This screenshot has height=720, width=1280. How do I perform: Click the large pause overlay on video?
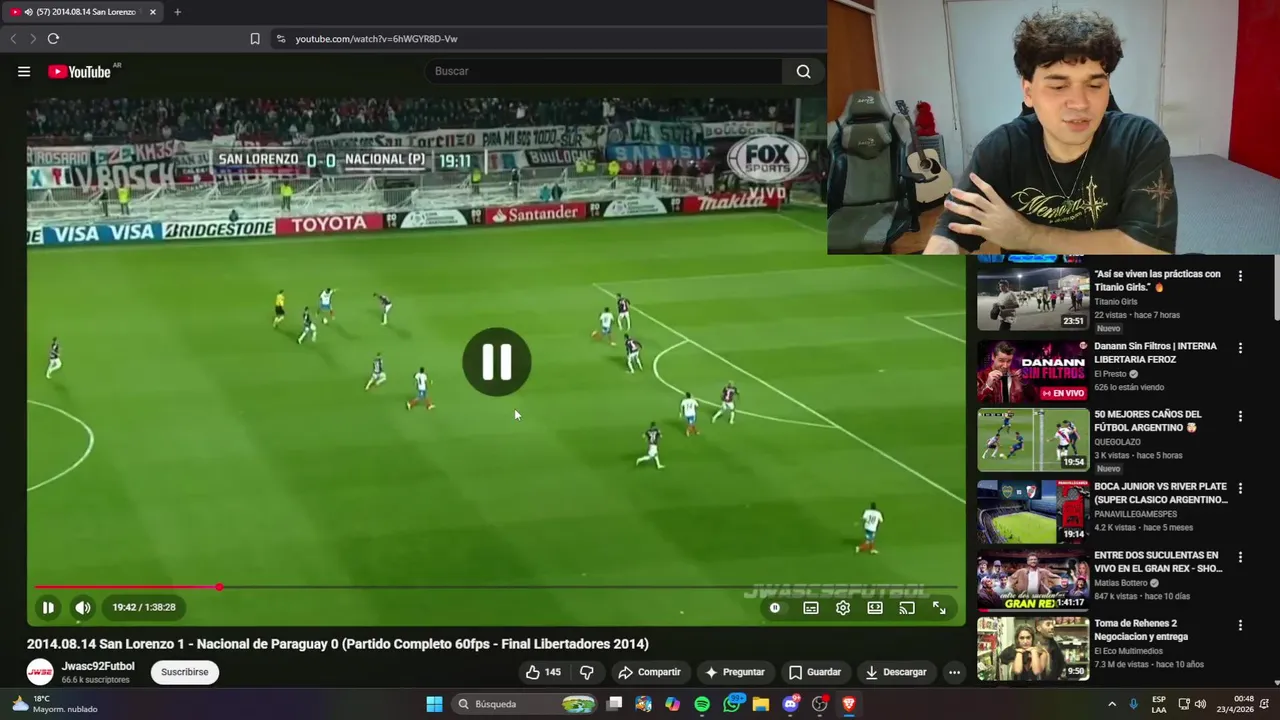click(x=497, y=362)
